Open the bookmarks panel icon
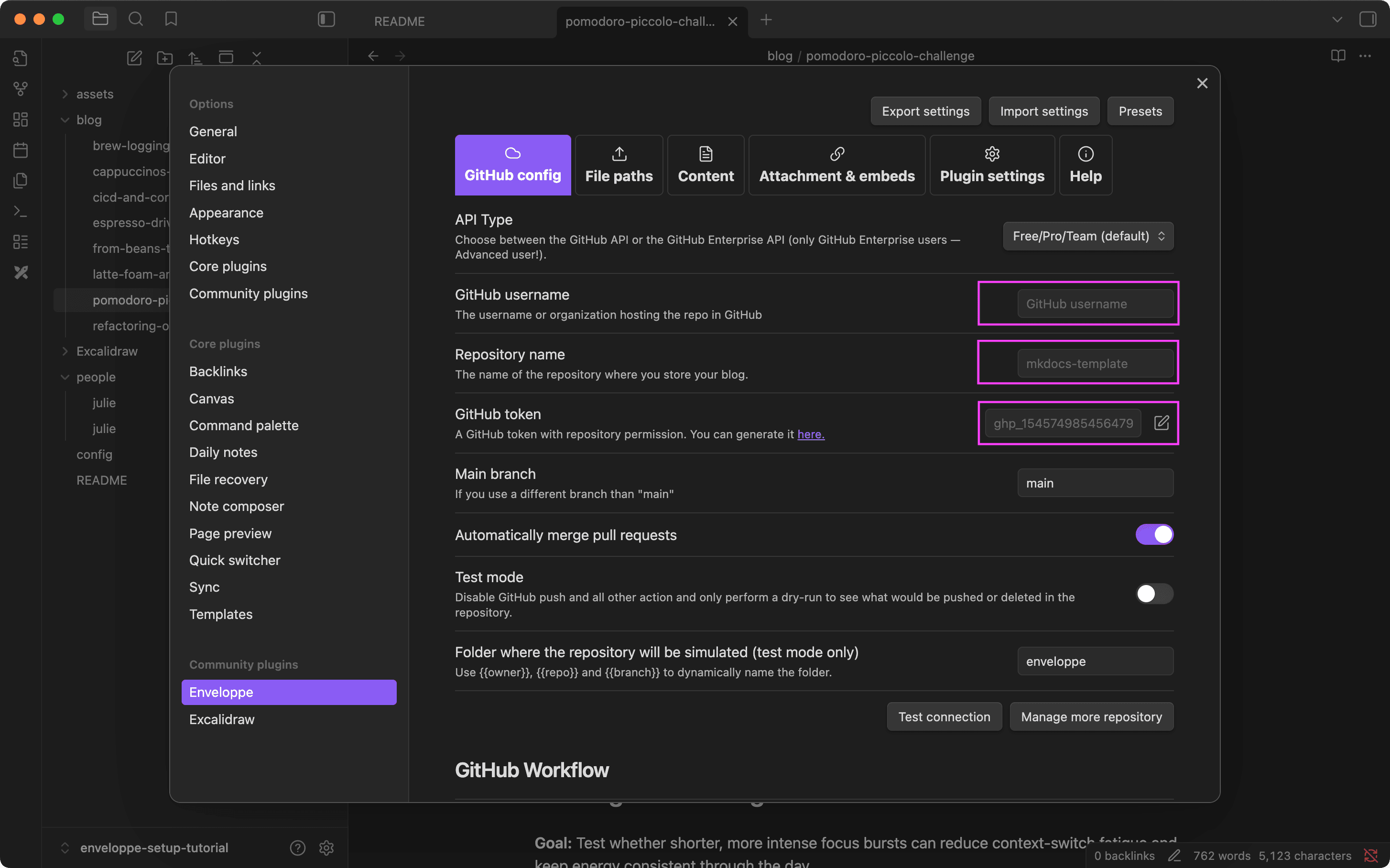The width and height of the screenshot is (1390, 868). (x=171, y=19)
